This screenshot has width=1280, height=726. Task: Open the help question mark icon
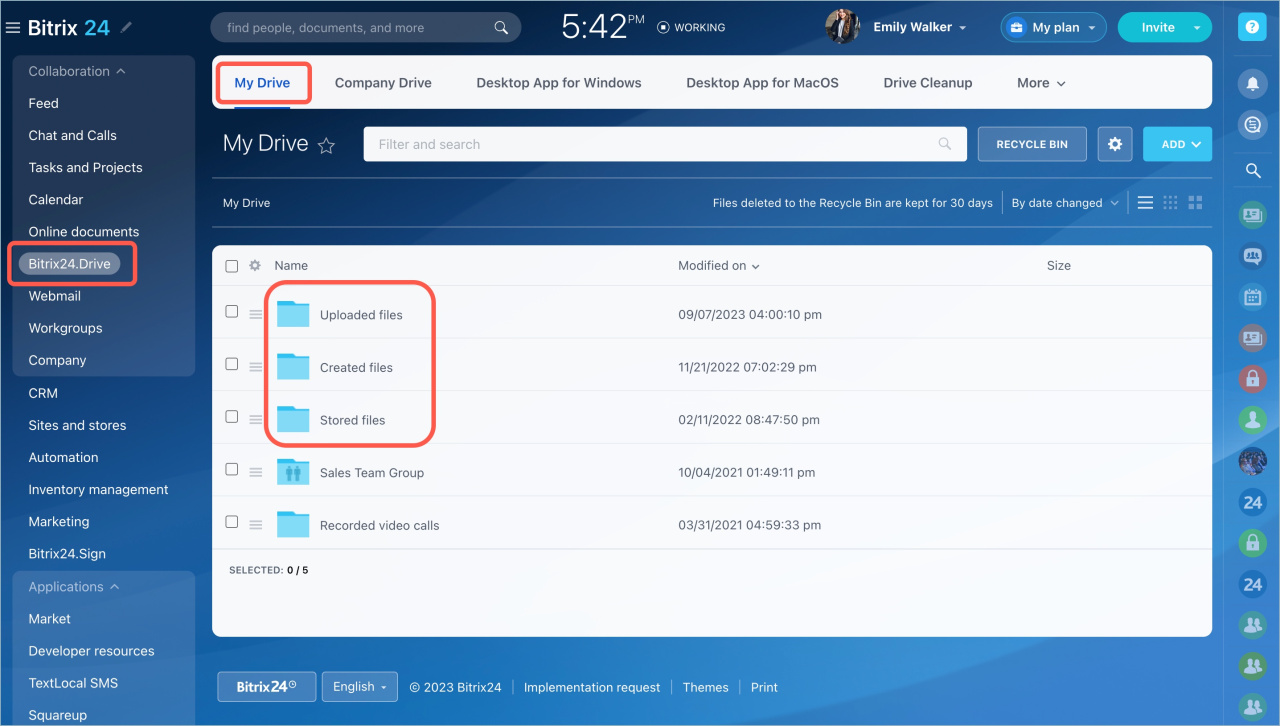[1252, 28]
